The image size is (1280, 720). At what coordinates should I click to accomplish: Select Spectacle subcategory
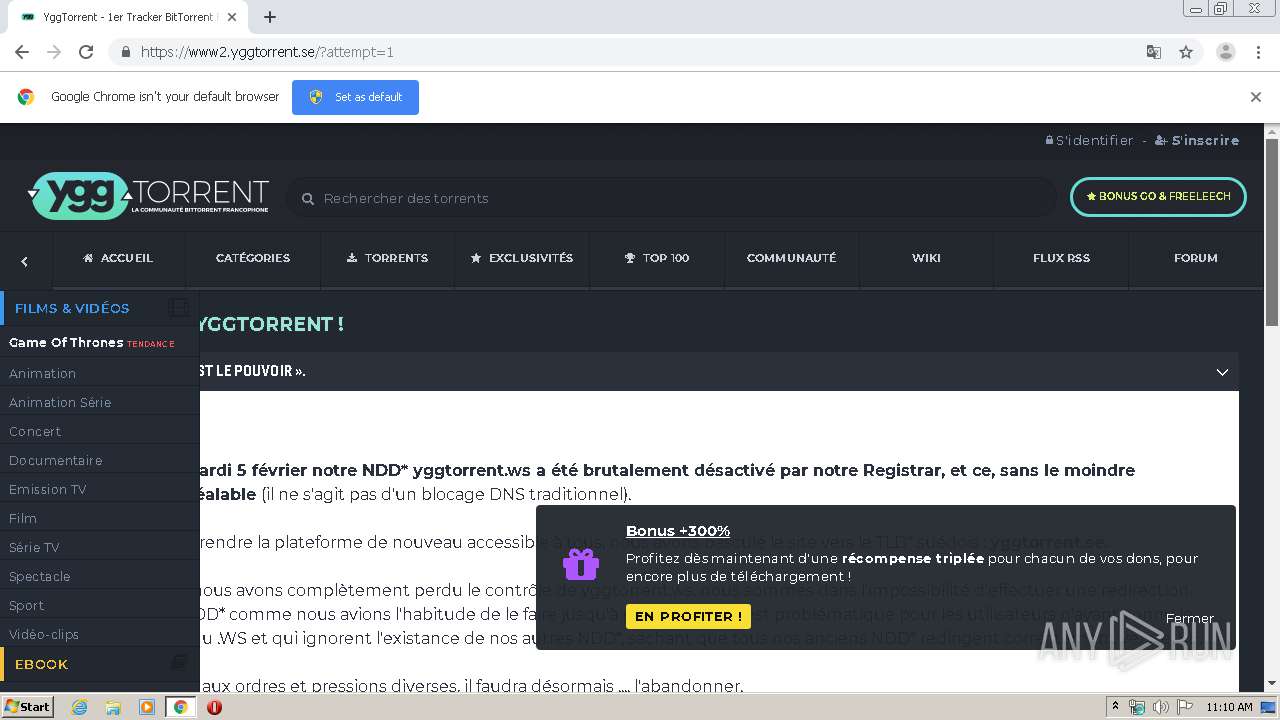point(39,576)
